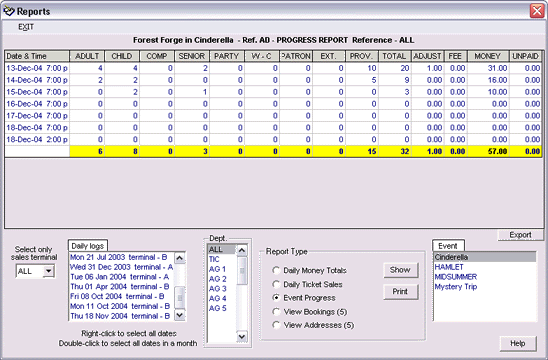548x360 pixels.
Task: Select AG 5 department
Action: point(222,308)
